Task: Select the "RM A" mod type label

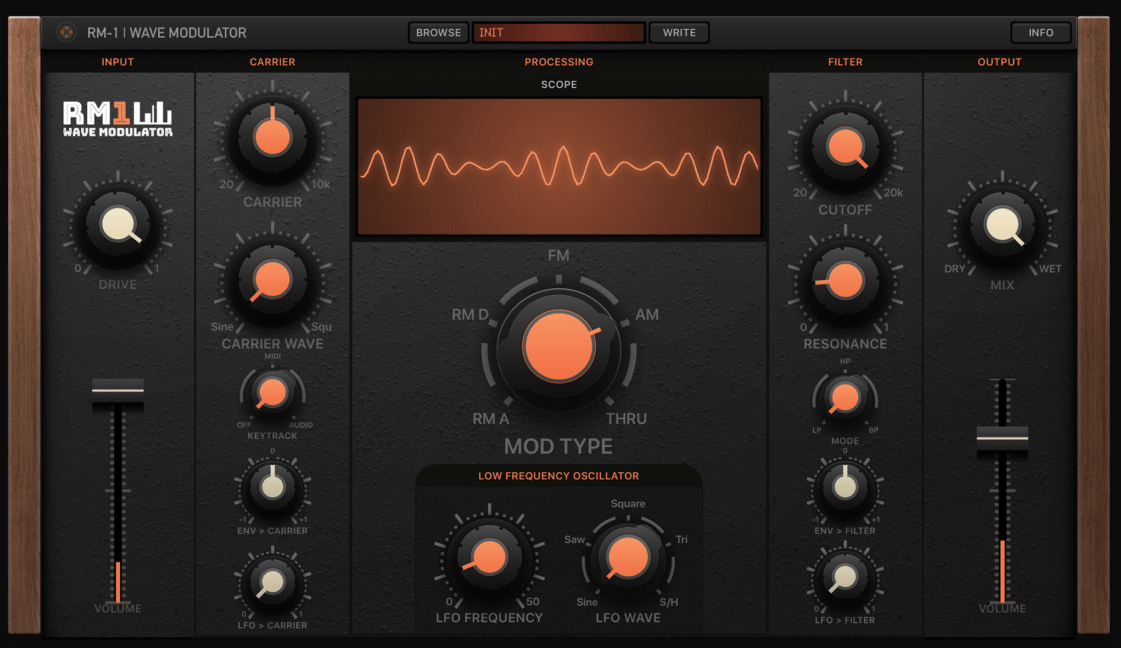Action: tap(490, 419)
